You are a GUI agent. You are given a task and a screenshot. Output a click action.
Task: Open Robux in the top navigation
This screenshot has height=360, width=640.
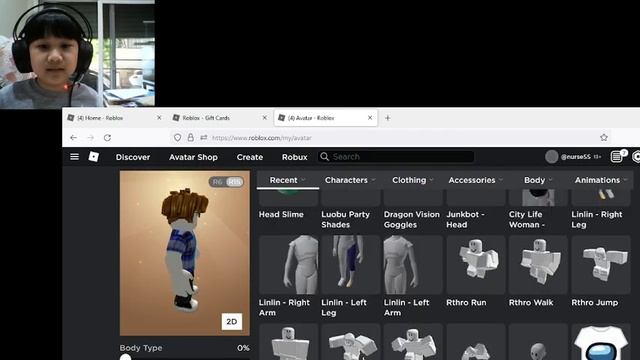click(x=295, y=157)
